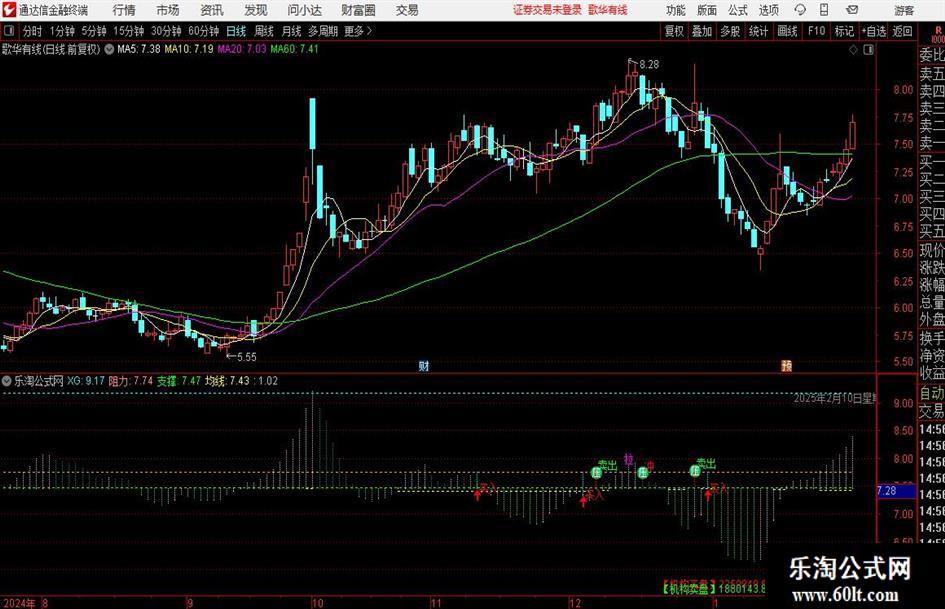This screenshot has width=945, height=609.
Task: Click the 机构卖盘 label at bottom
Action: 689,588
